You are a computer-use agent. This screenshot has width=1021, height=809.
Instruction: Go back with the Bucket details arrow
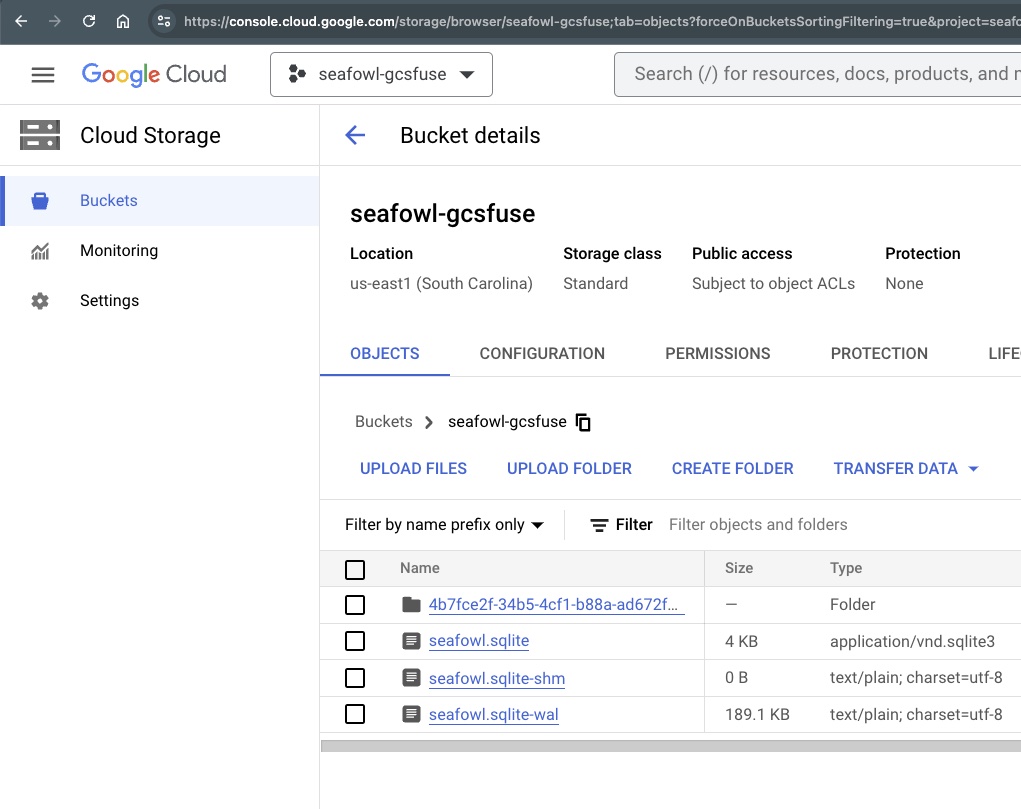(x=355, y=135)
